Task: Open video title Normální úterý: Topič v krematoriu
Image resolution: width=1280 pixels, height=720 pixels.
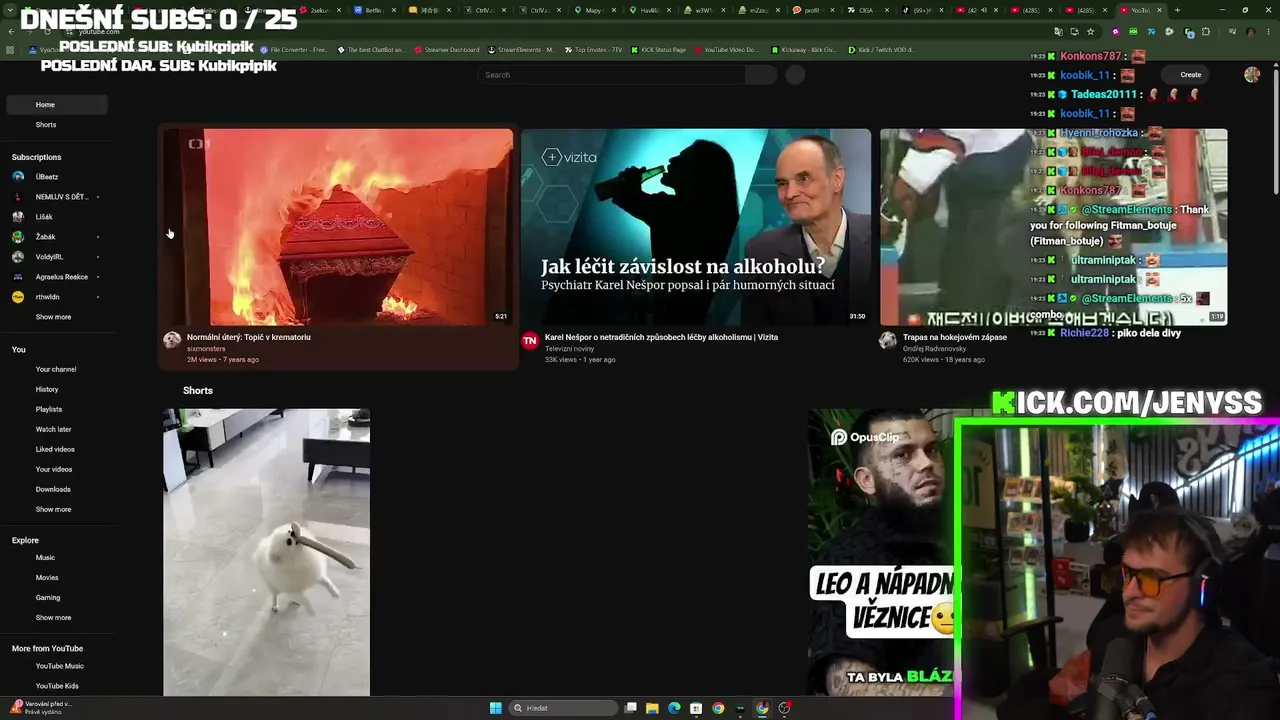Action: click(x=249, y=337)
